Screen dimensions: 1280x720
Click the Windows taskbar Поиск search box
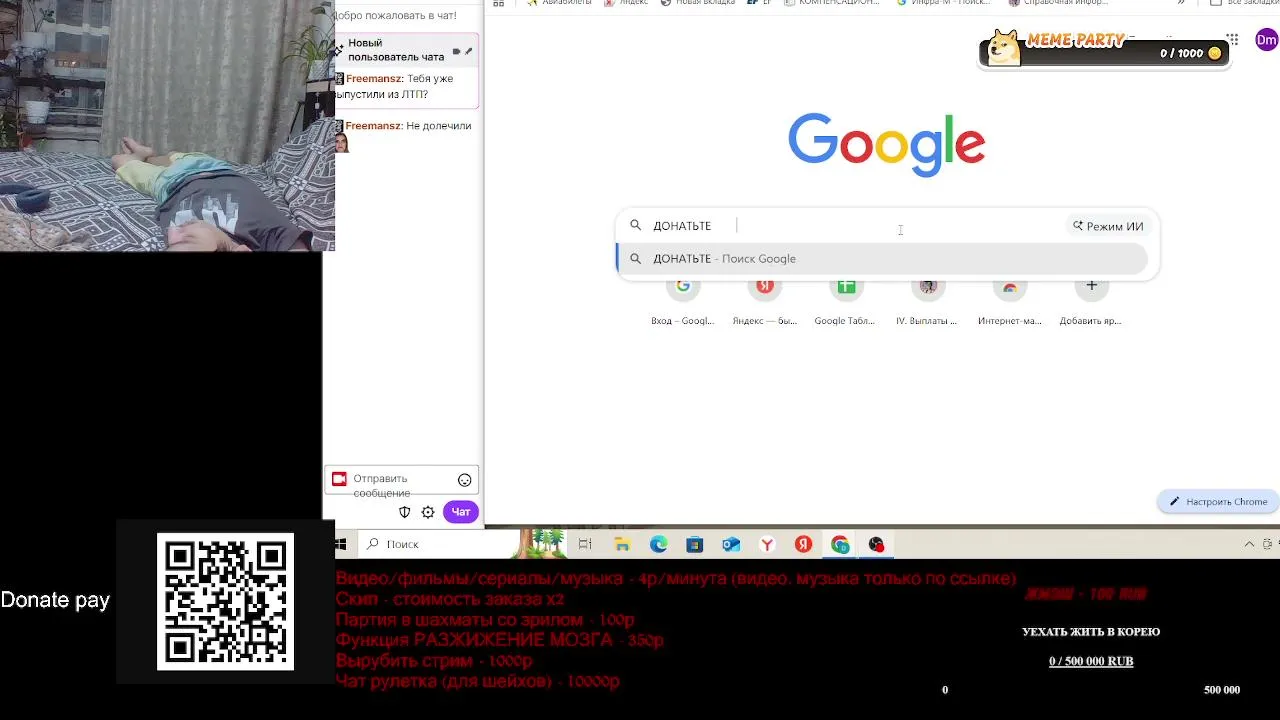point(440,544)
